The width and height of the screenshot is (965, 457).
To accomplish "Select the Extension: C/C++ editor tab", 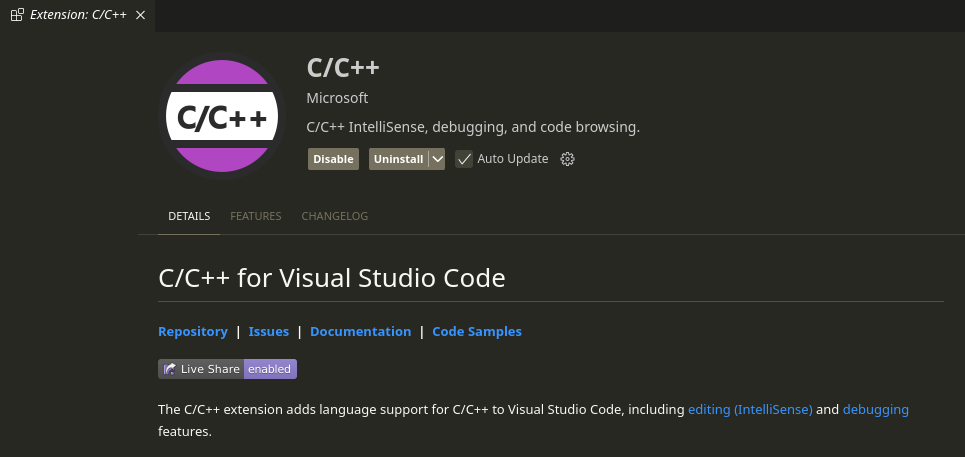I will point(78,15).
